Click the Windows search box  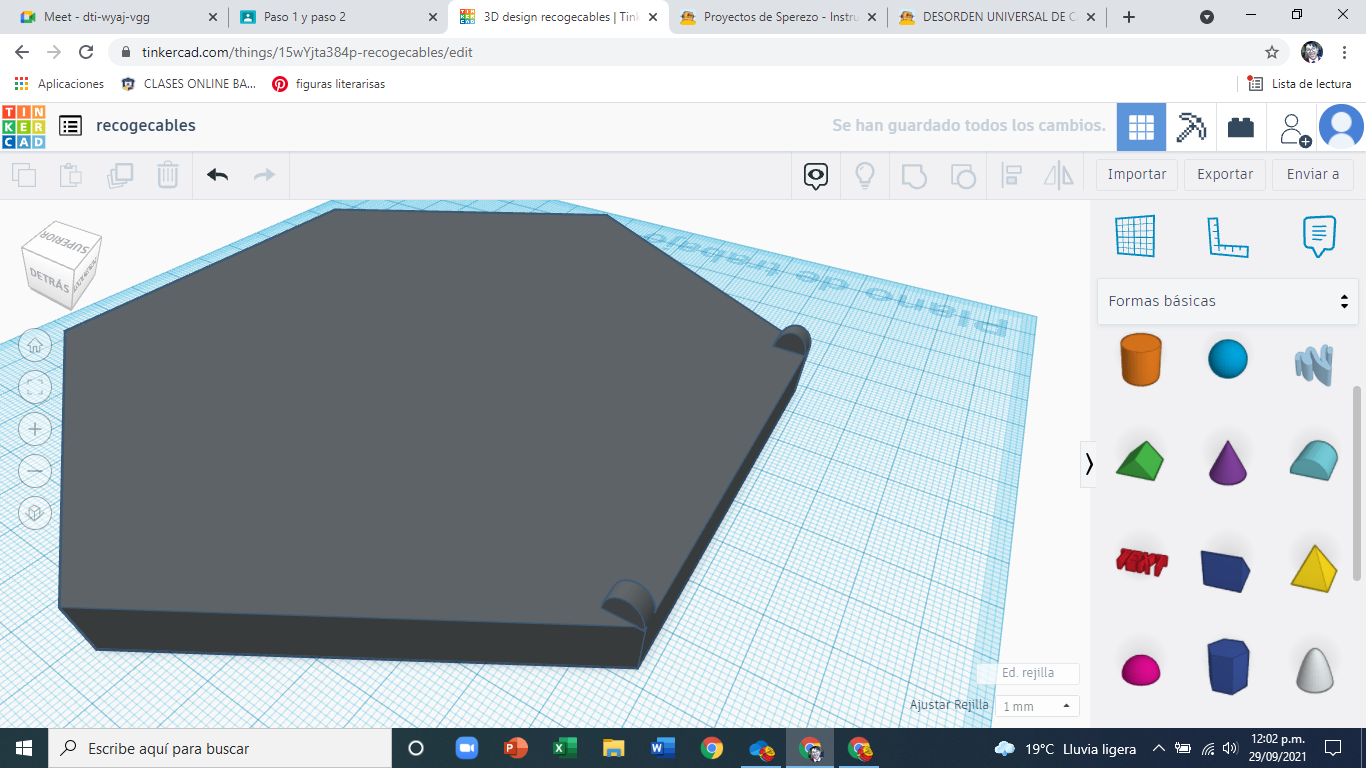219,748
